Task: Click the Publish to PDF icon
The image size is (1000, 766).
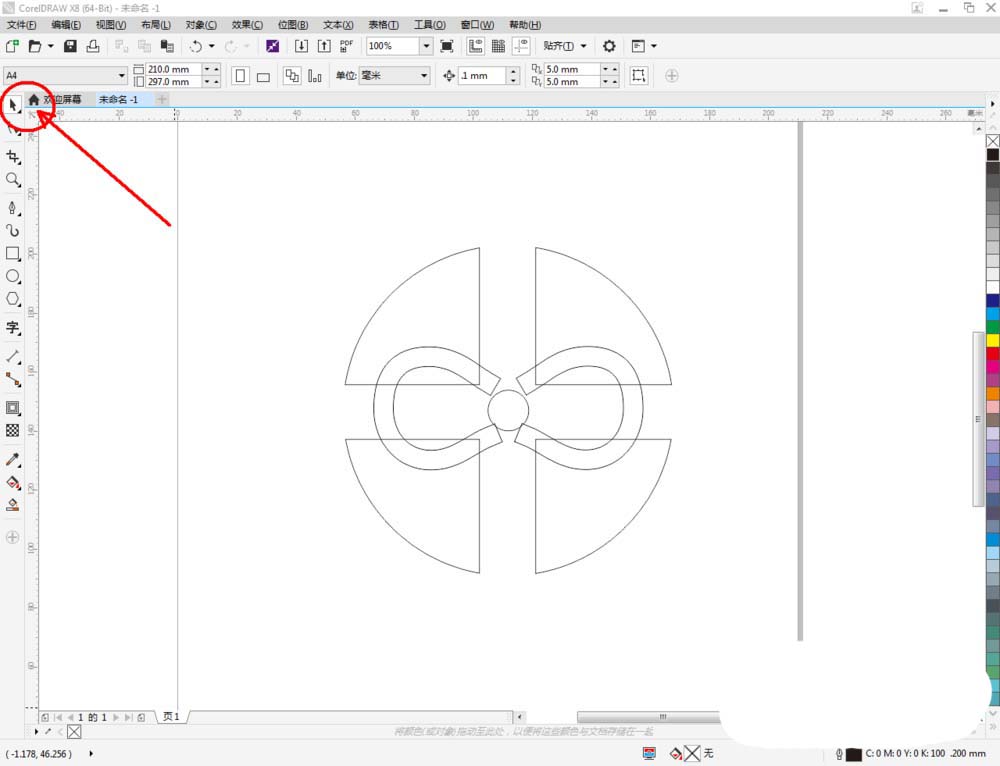Action: coord(346,46)
